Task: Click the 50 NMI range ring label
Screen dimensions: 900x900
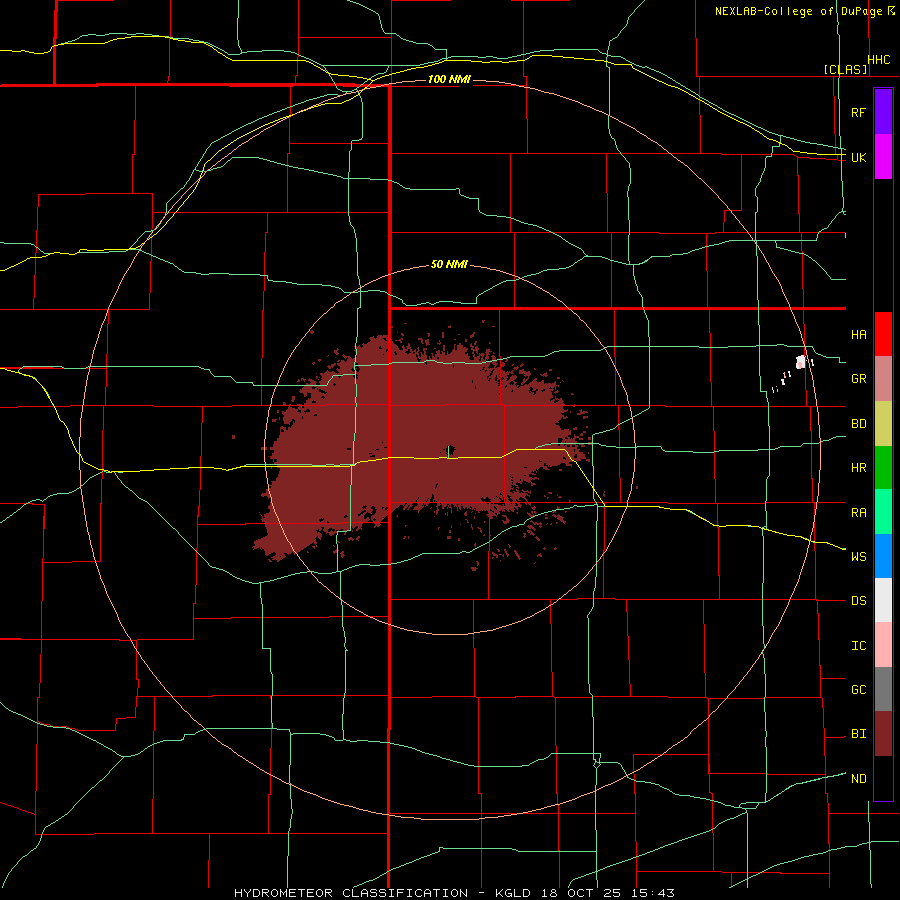Action: [449, 264]
